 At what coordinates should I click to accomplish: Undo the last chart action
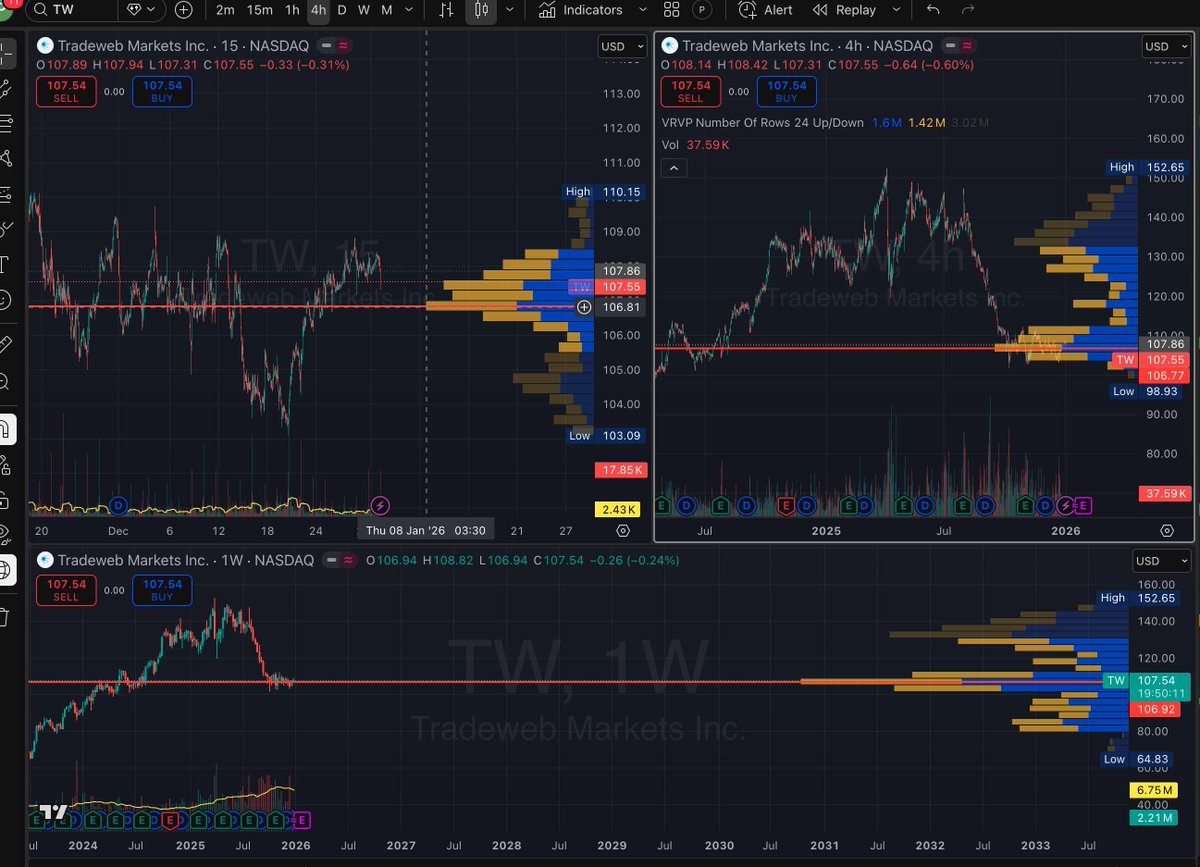coord(933,10)
